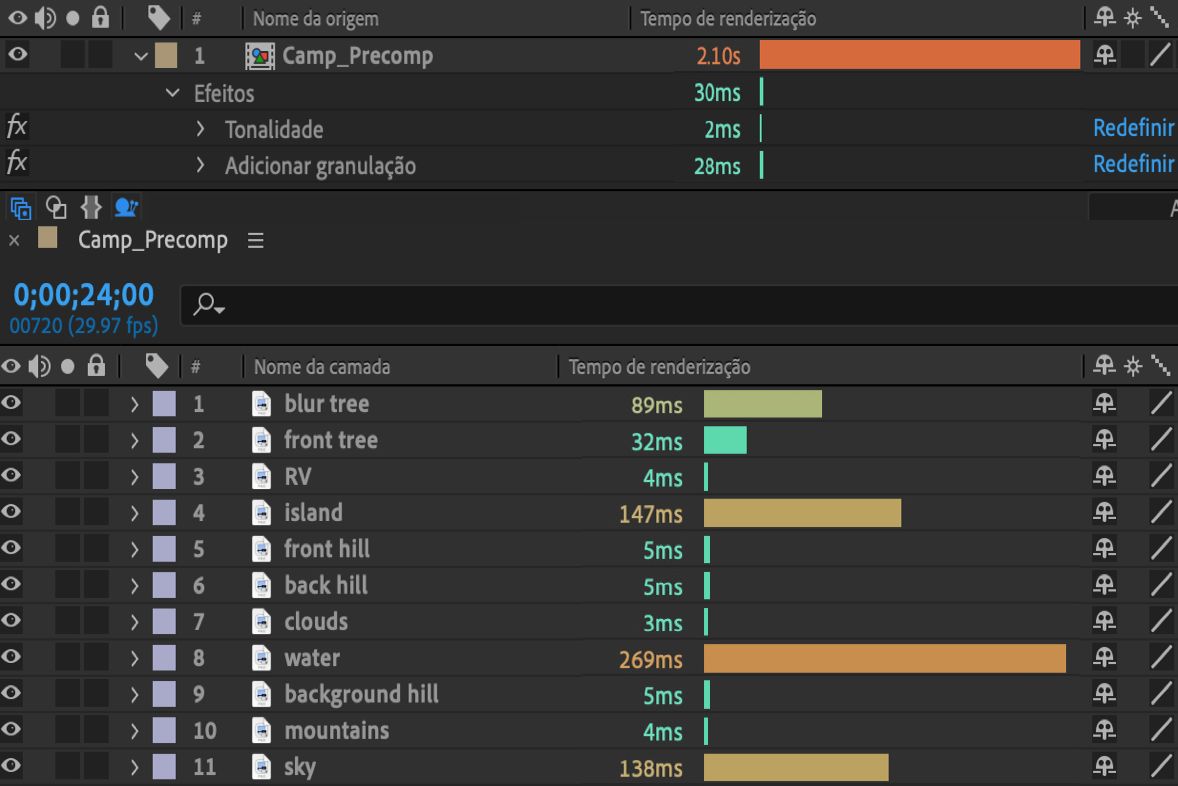This screenshot has width=1178, height=786.
Task: Click the layer switches pane icon
Action: click(x=19, y=208)
